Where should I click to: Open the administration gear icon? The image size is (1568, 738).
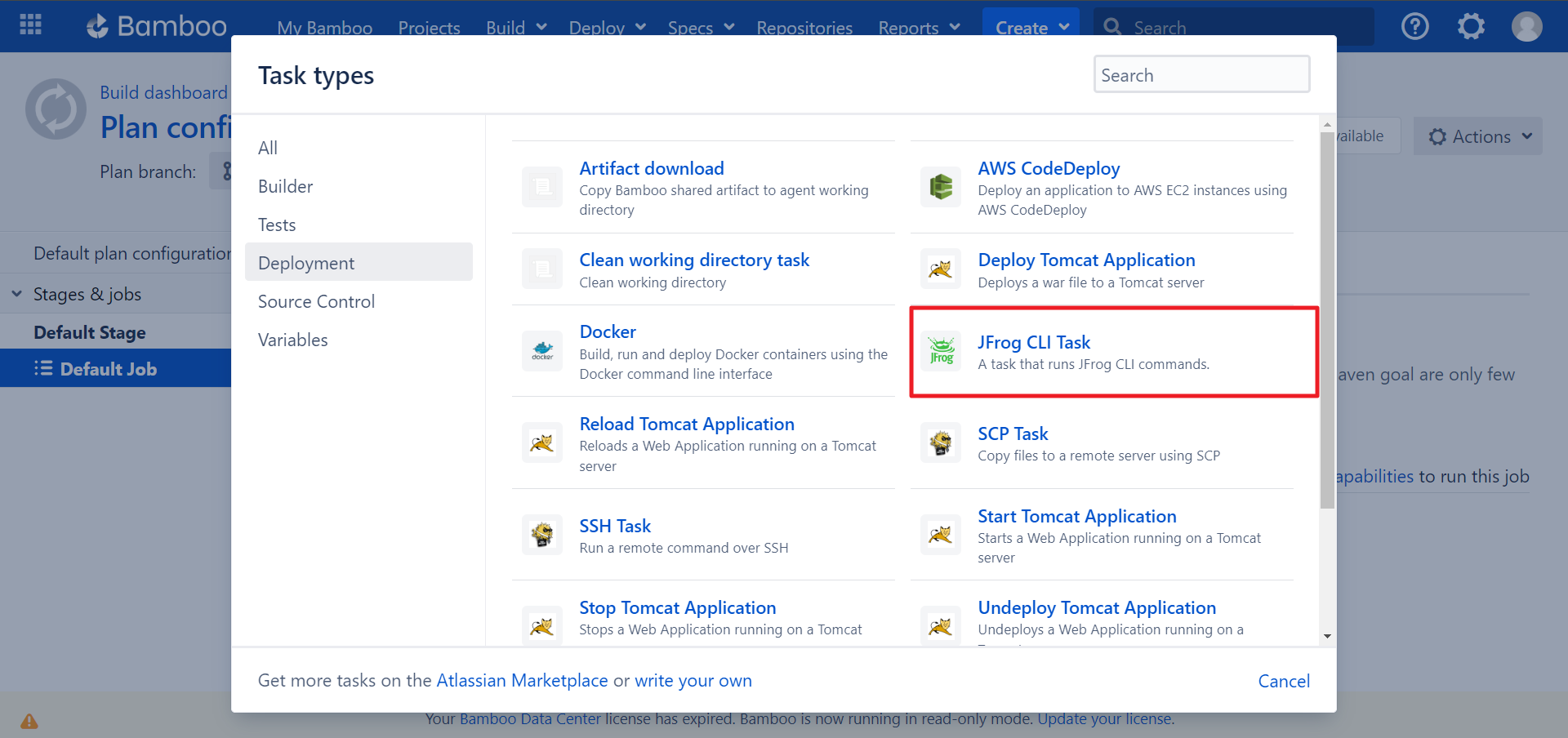[x=1471, y=26]
